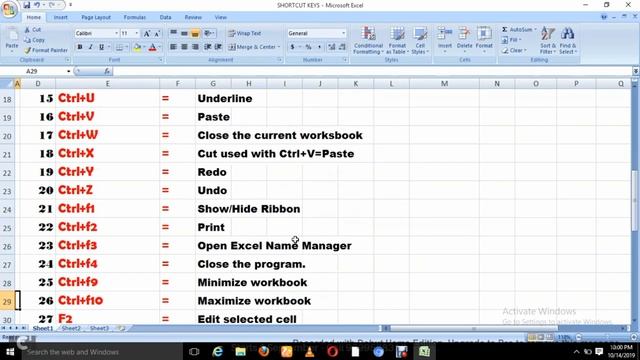Click the vertical scrollbar thumb
The height and width of the screenshot is (360, 640).
click(635, 200)
